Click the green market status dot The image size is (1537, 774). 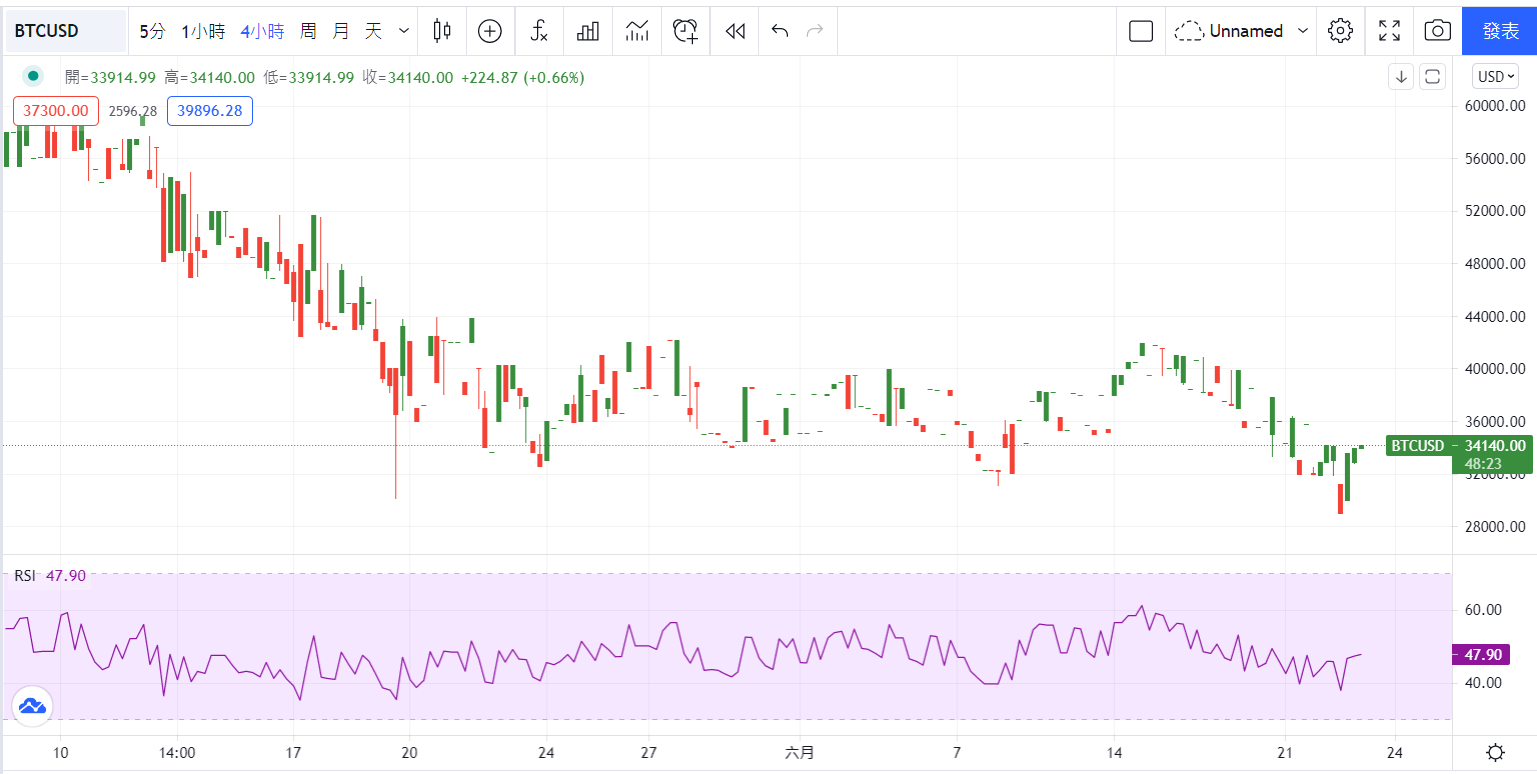coord(34,76)
